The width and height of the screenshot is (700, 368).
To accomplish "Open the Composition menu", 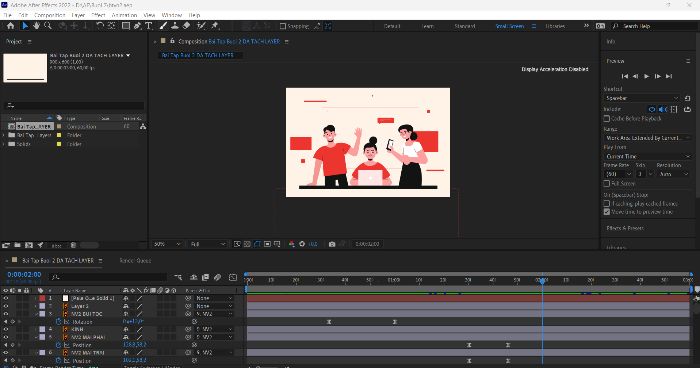I will (50, 15).
